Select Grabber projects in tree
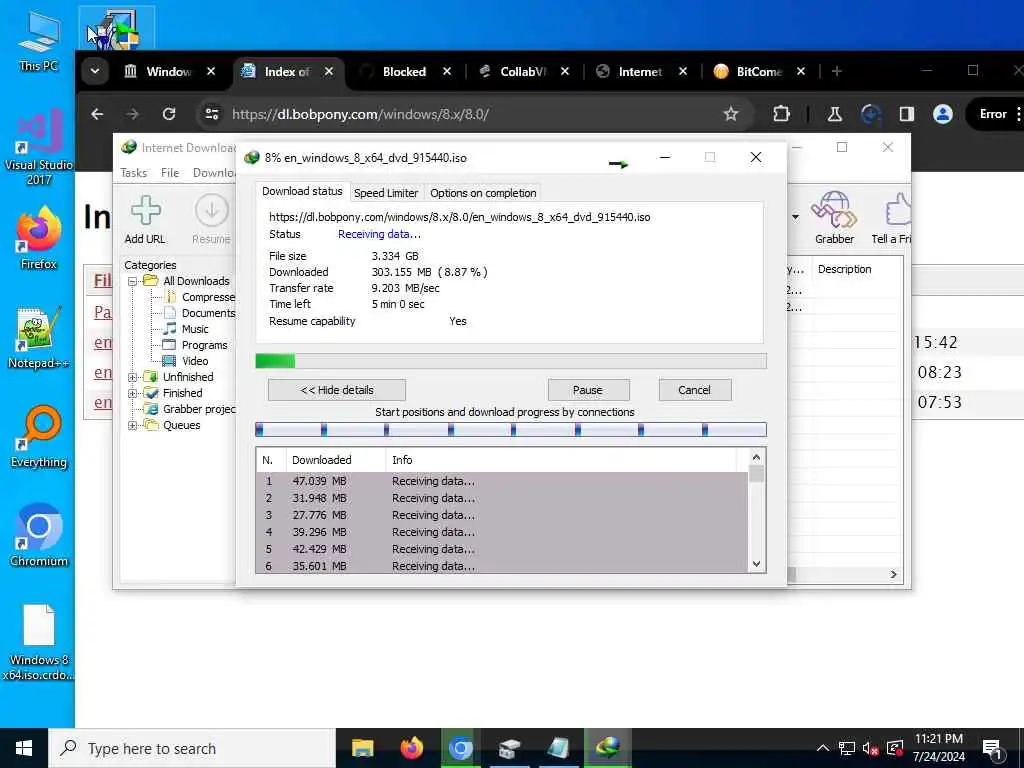 pyautogui.click(x=191, y=409)
